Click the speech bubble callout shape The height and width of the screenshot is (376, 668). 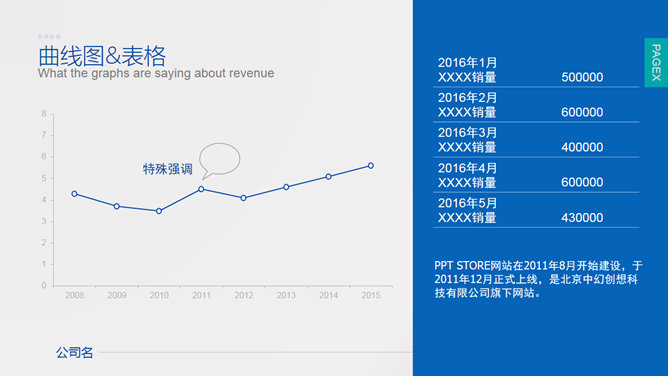(219, 160)
